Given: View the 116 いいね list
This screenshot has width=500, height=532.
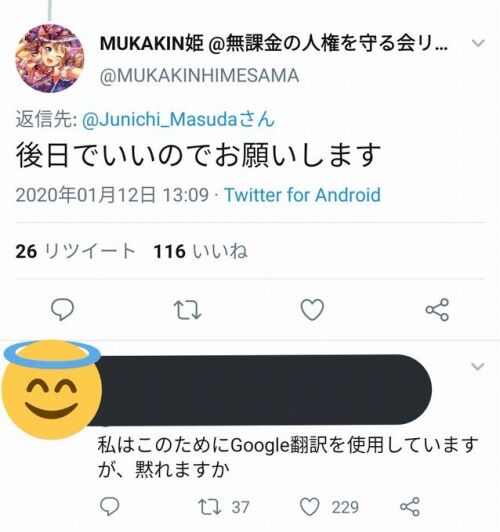Looking at the screenshot, I should click(201, 251).
